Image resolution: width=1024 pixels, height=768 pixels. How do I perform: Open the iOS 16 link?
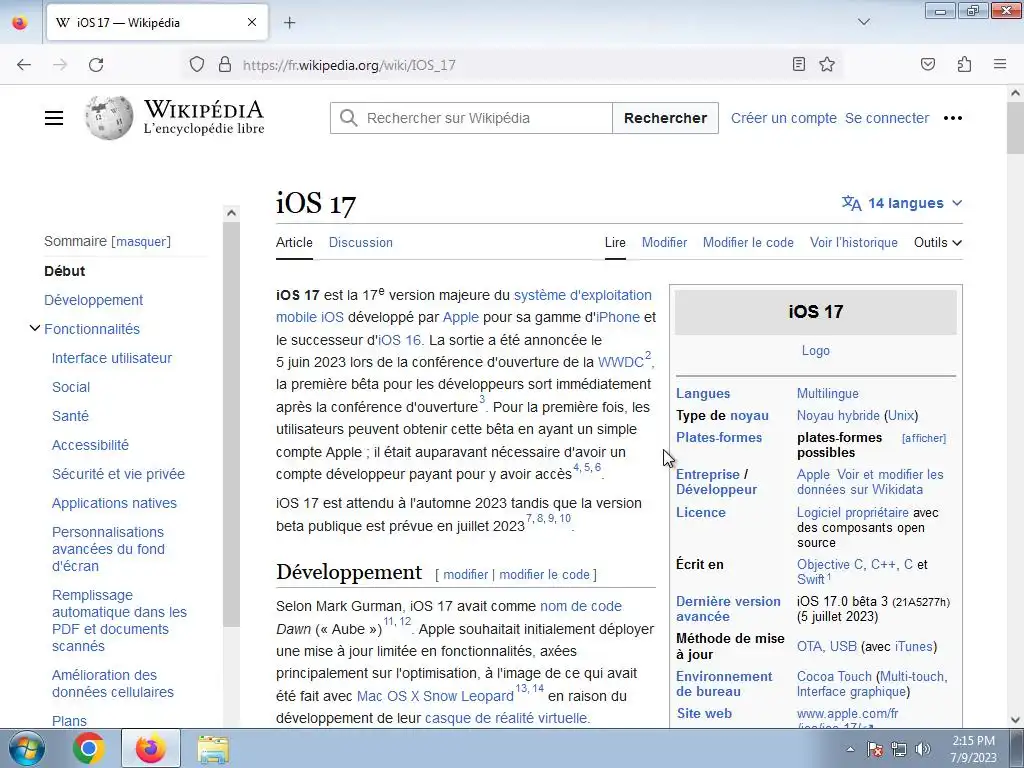pyautogui.click(x=400, y=340)
